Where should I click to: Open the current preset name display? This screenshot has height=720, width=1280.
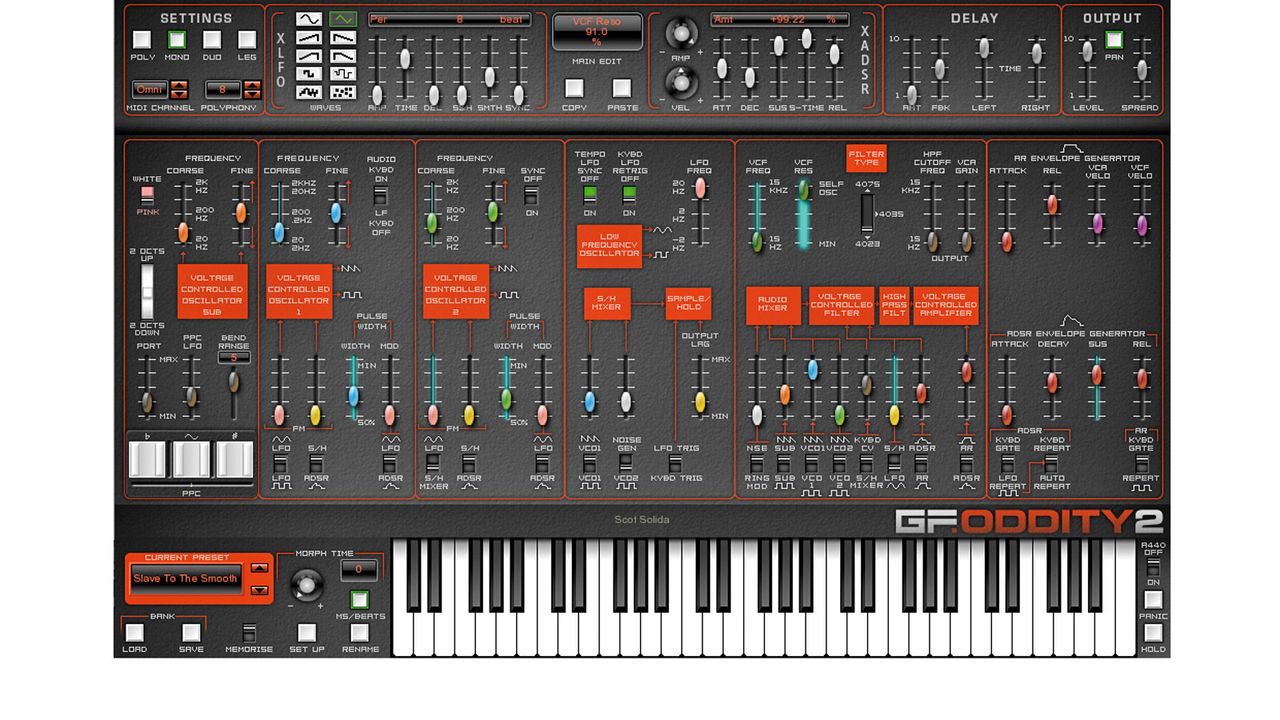pyautogui.click(x=187, y=579)
